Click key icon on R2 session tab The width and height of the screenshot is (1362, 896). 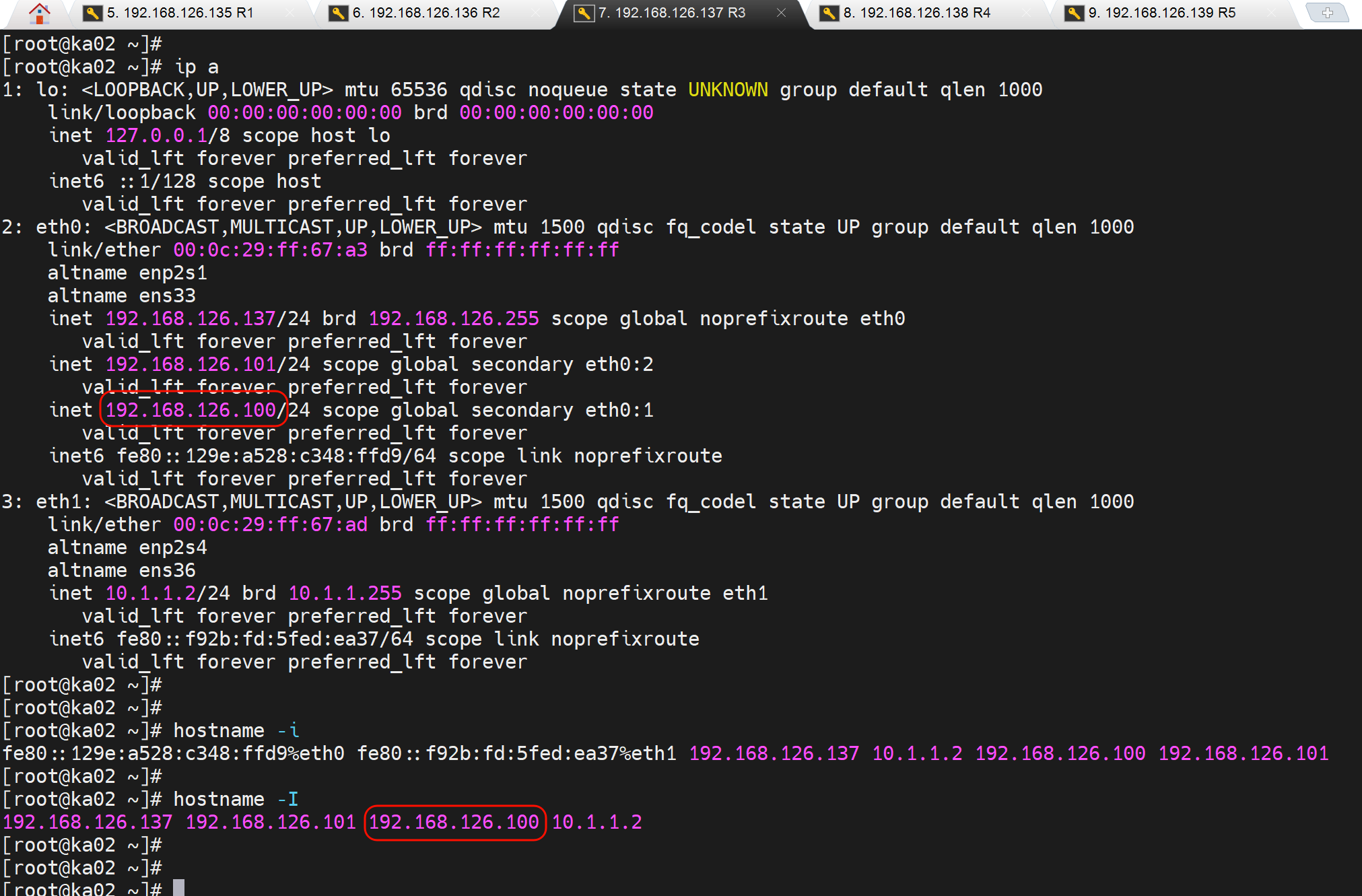click(338, 13)
